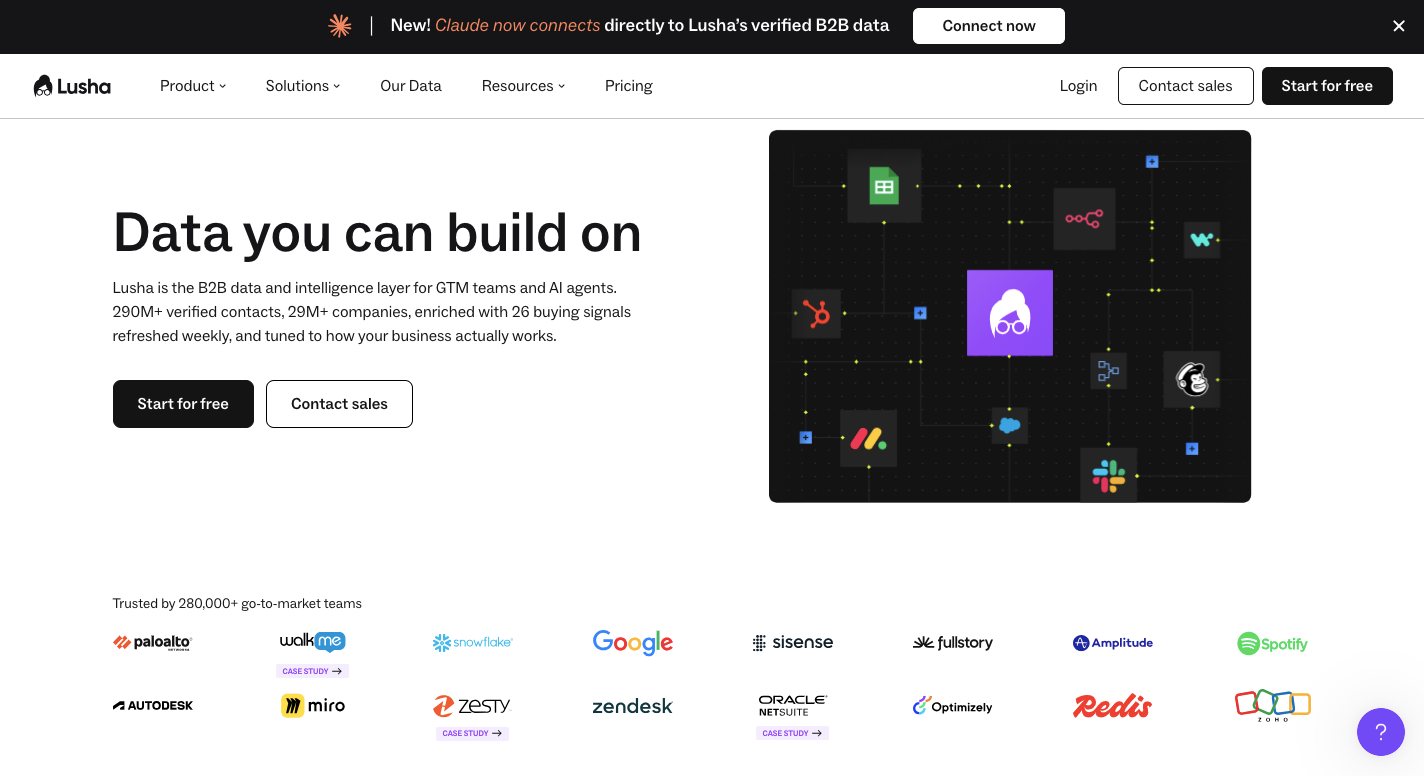1424x776 pixels.
Task: Click the Lusha logo in navbar
Action: coord(72,86)
